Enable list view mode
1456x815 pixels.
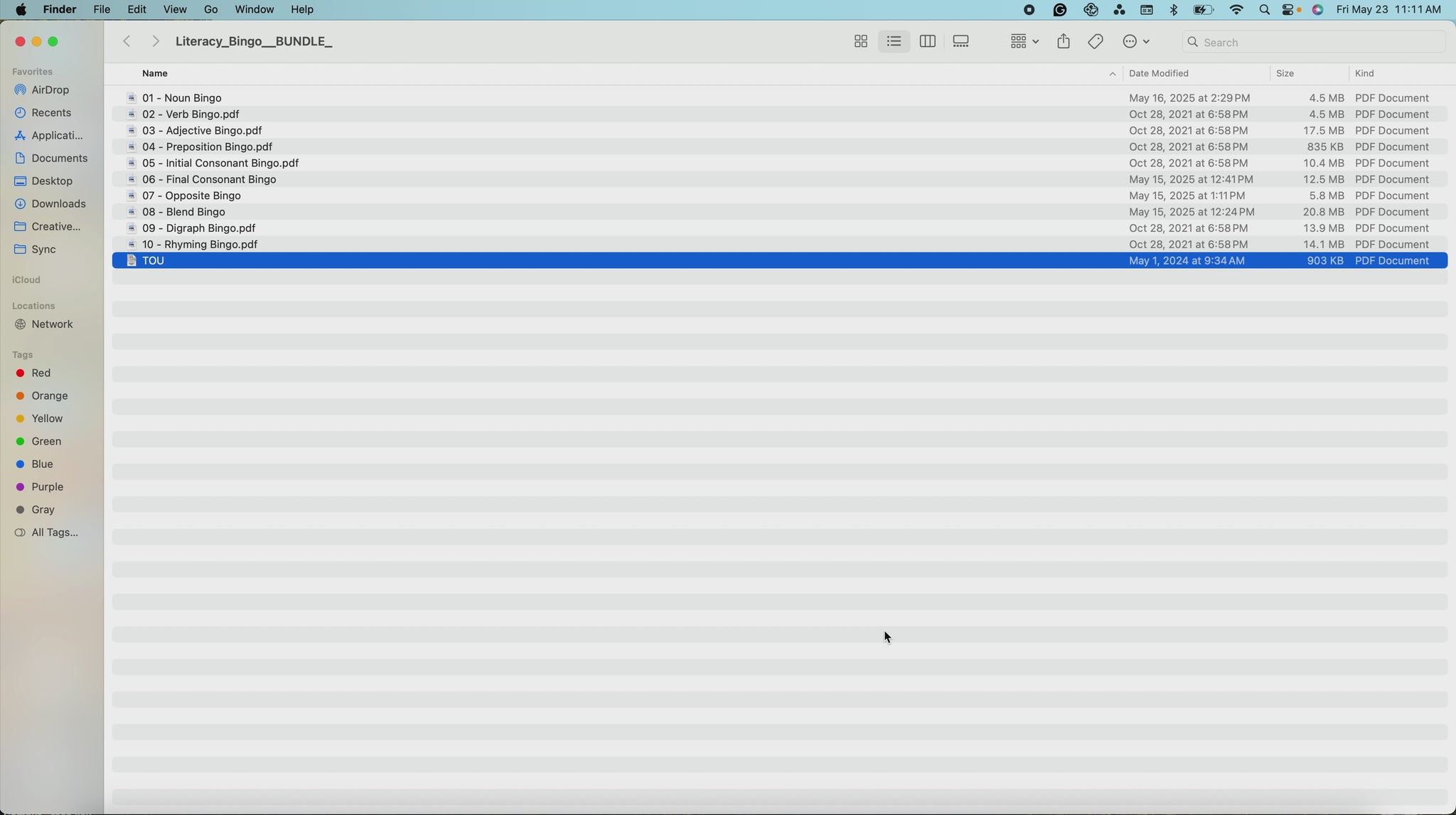894,42
